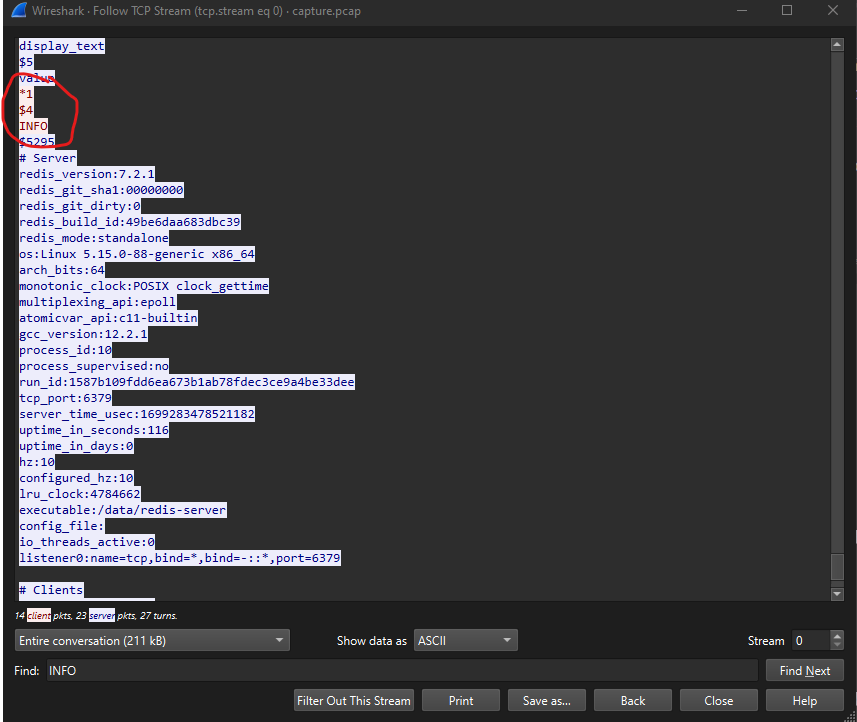Click the line redis_build_id:49be6daa683dbc39

click(130, 222)
